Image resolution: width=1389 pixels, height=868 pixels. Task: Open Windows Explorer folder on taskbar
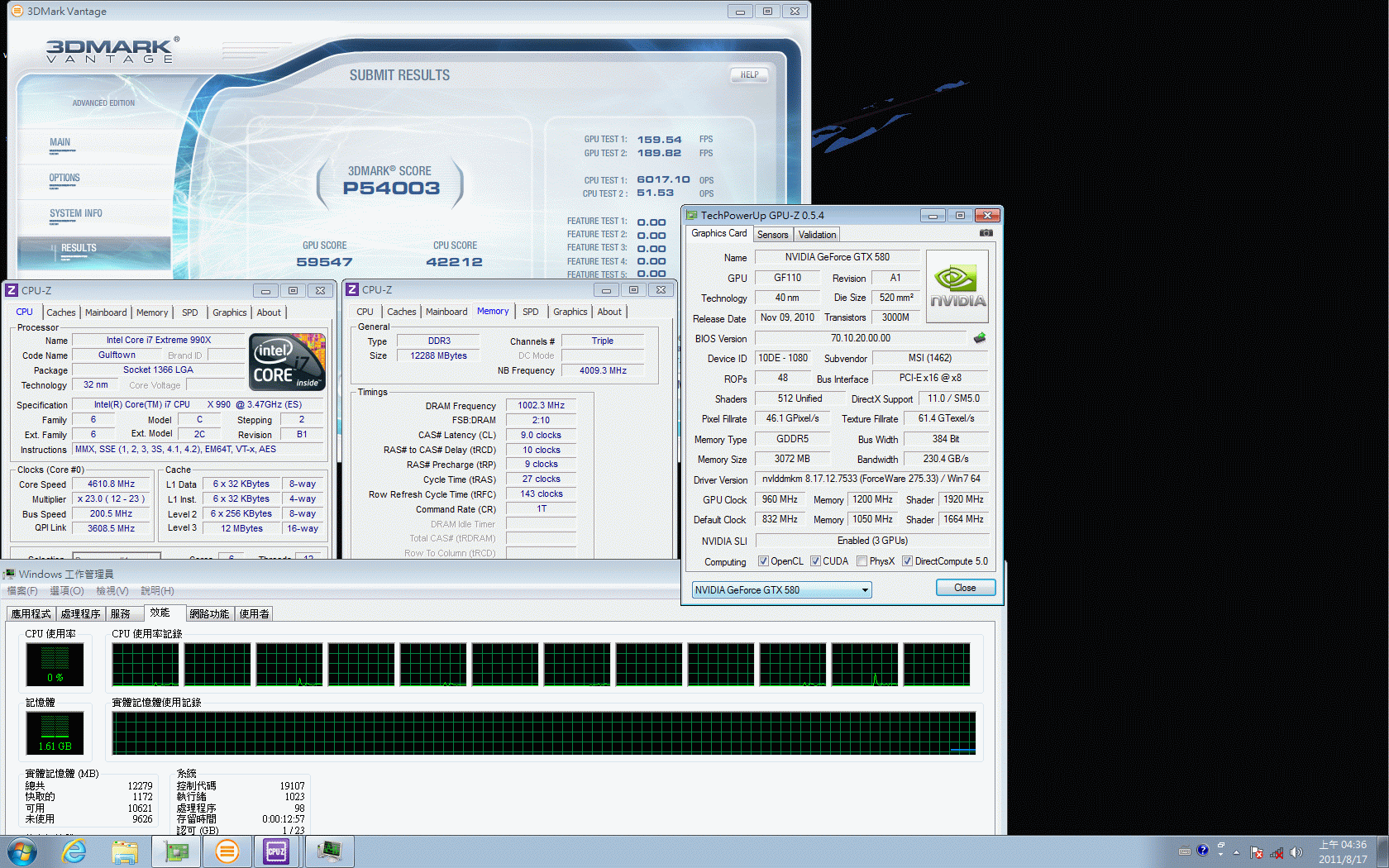[x=125, y=851]
